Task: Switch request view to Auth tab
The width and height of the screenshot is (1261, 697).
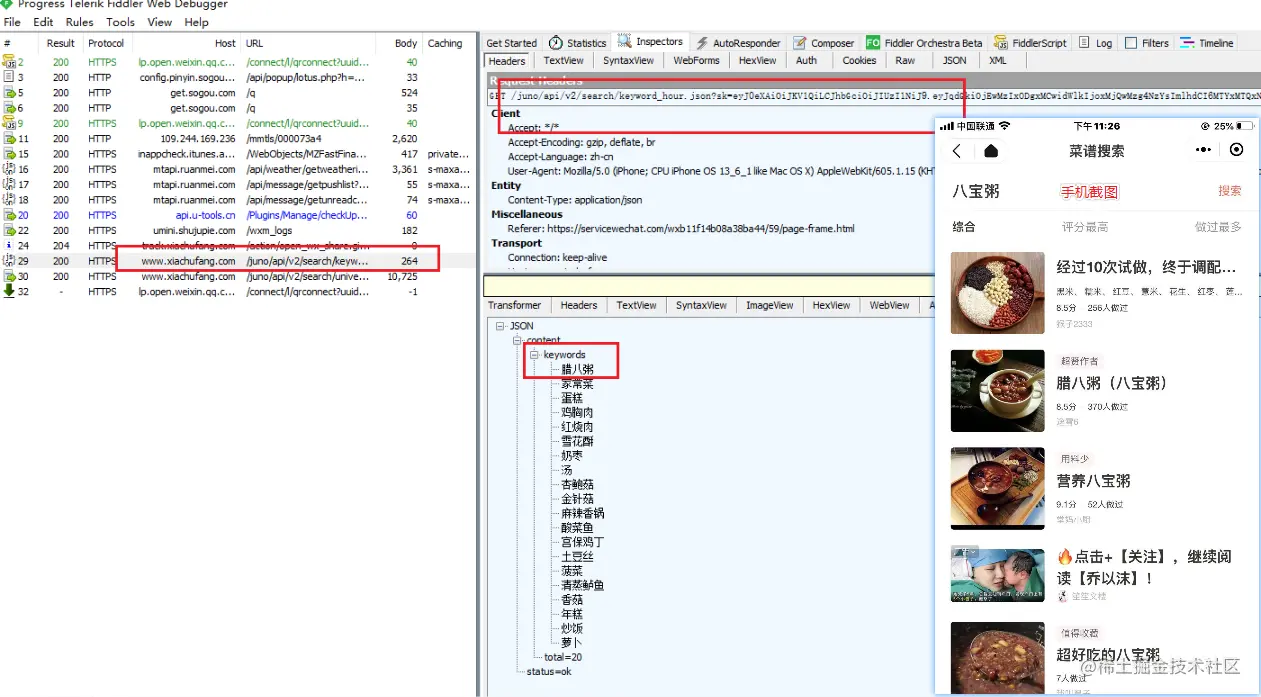Action: click(806, 60)
